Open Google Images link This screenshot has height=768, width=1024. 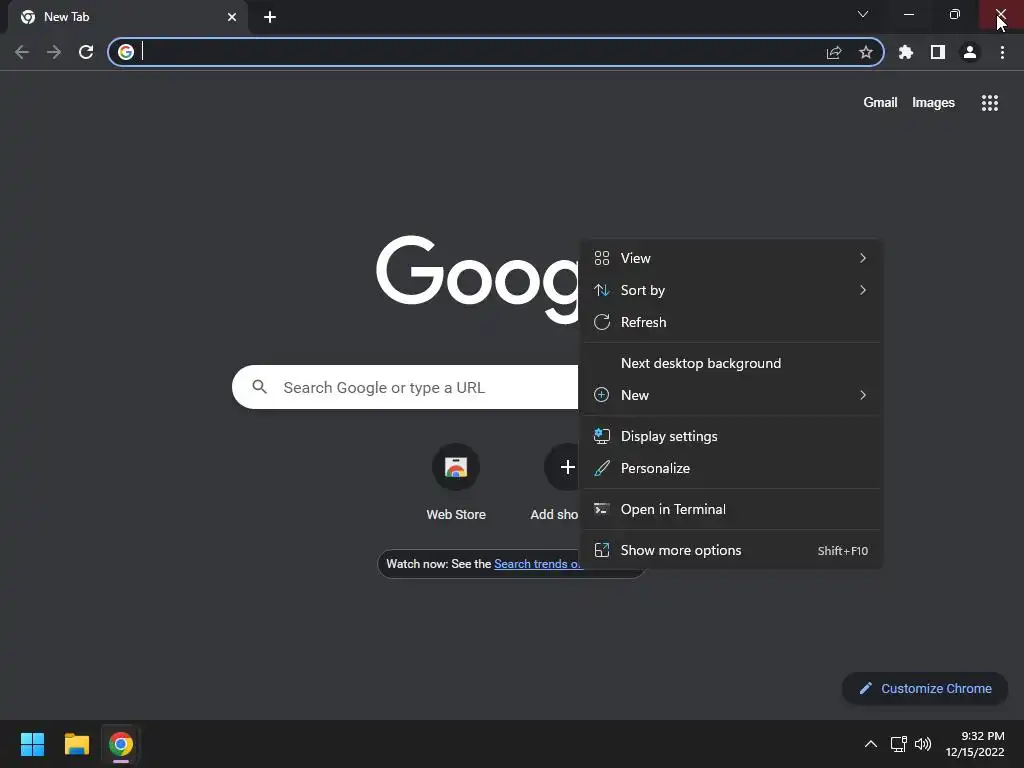point(933,103)
